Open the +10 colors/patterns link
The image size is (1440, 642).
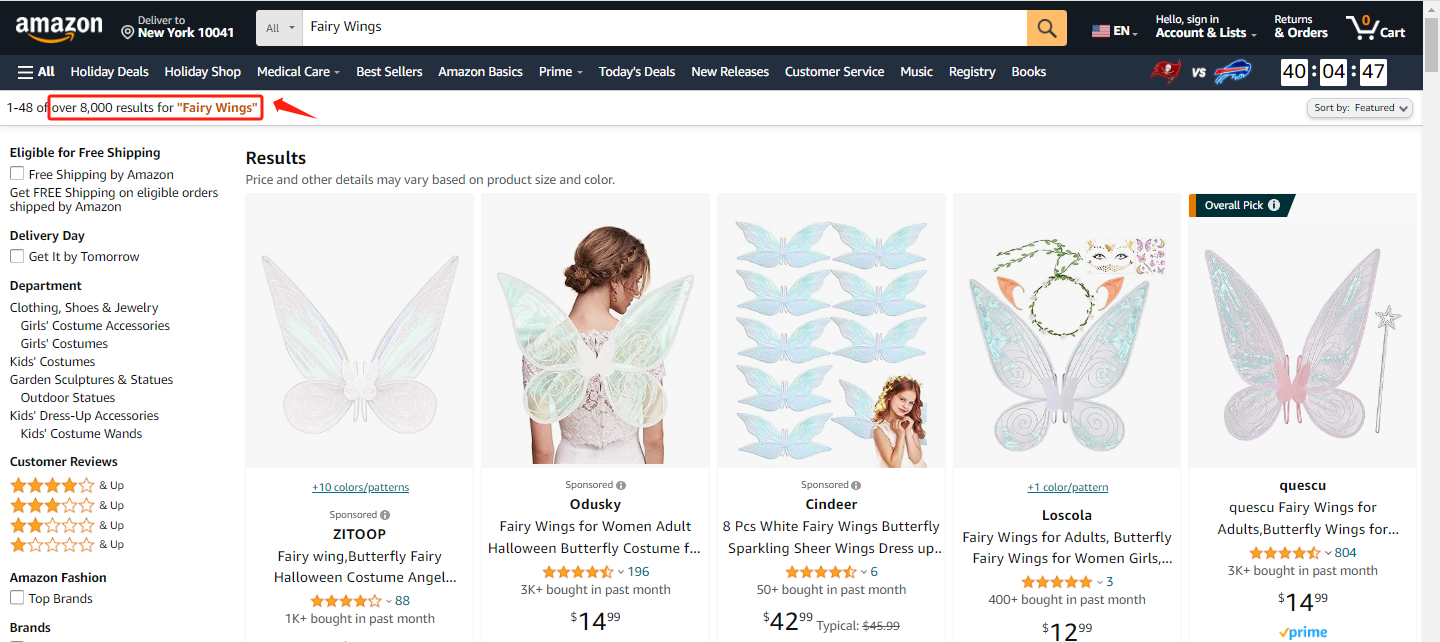[x=360, y=488]
